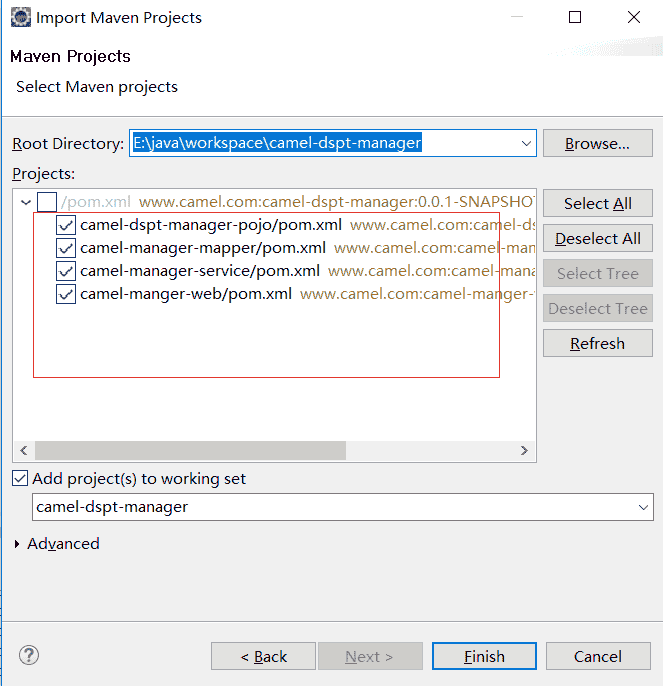This screenshot has width=663, height=686.
Task: Select the /pom.xml root row text
Action: tap(97, 202)
